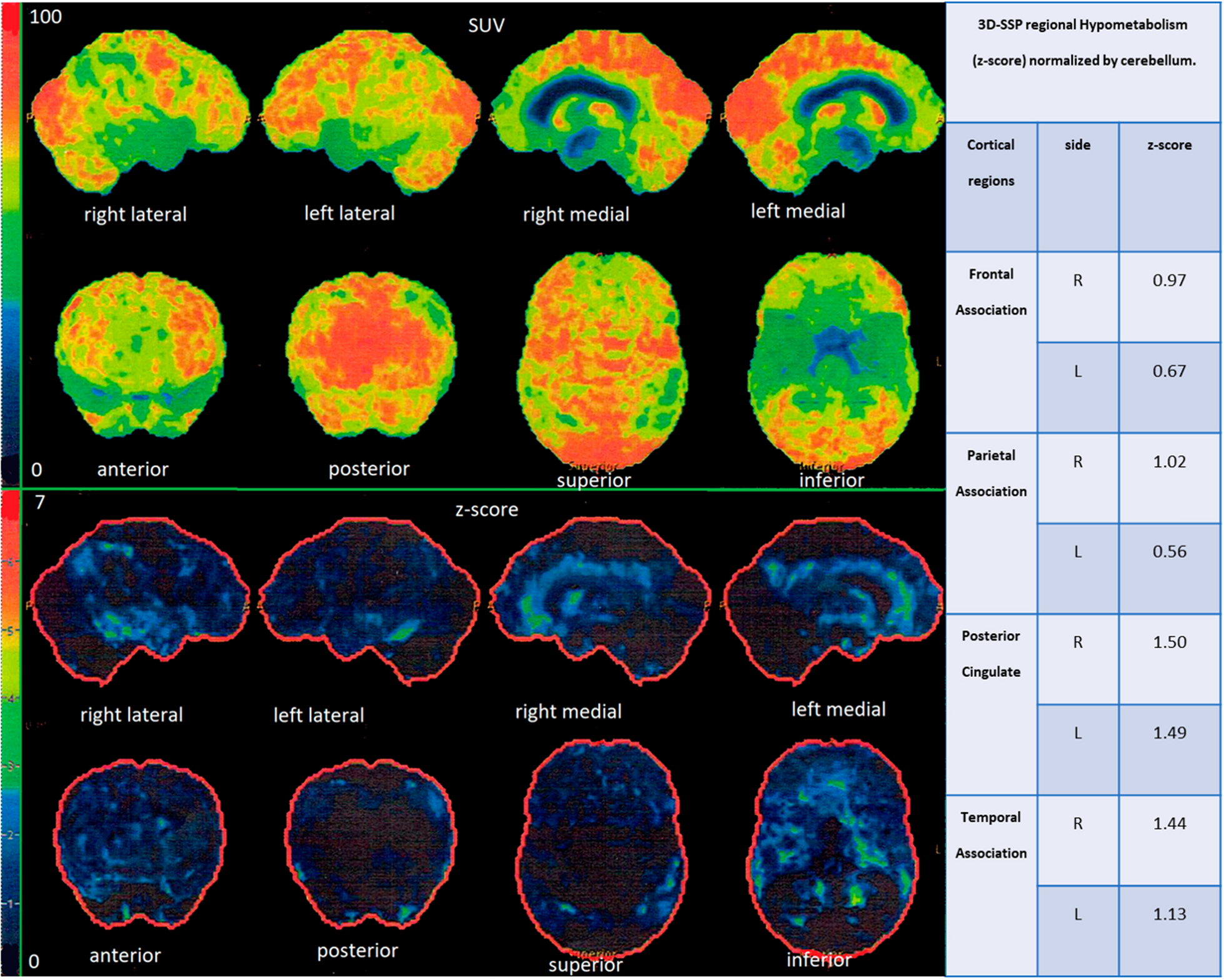Viewport: 1224px width, 980px height.
Task: Select the z-score left medial brain map
Action: coord(834,602)
